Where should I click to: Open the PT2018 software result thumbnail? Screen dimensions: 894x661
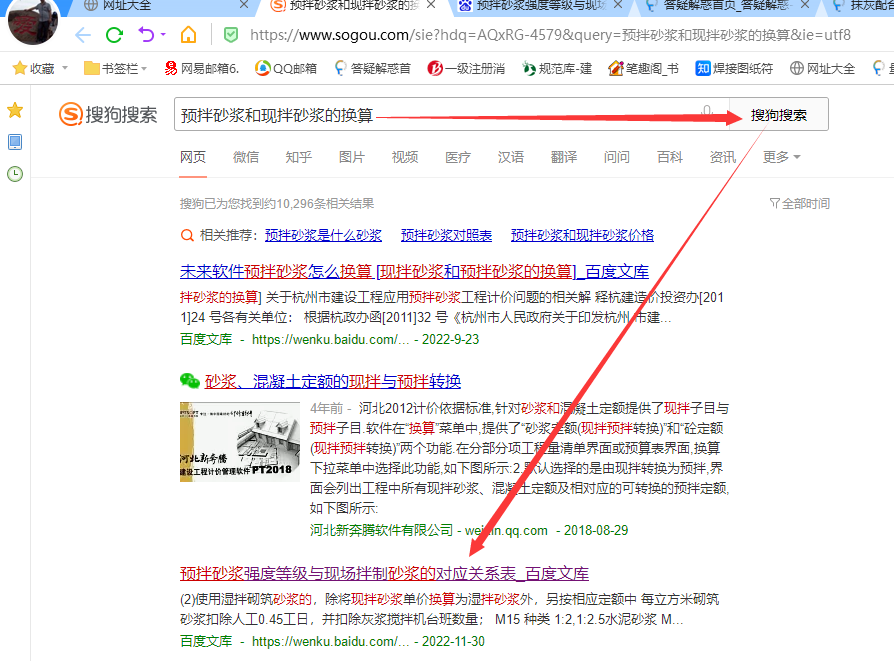[x=240, y=442]
